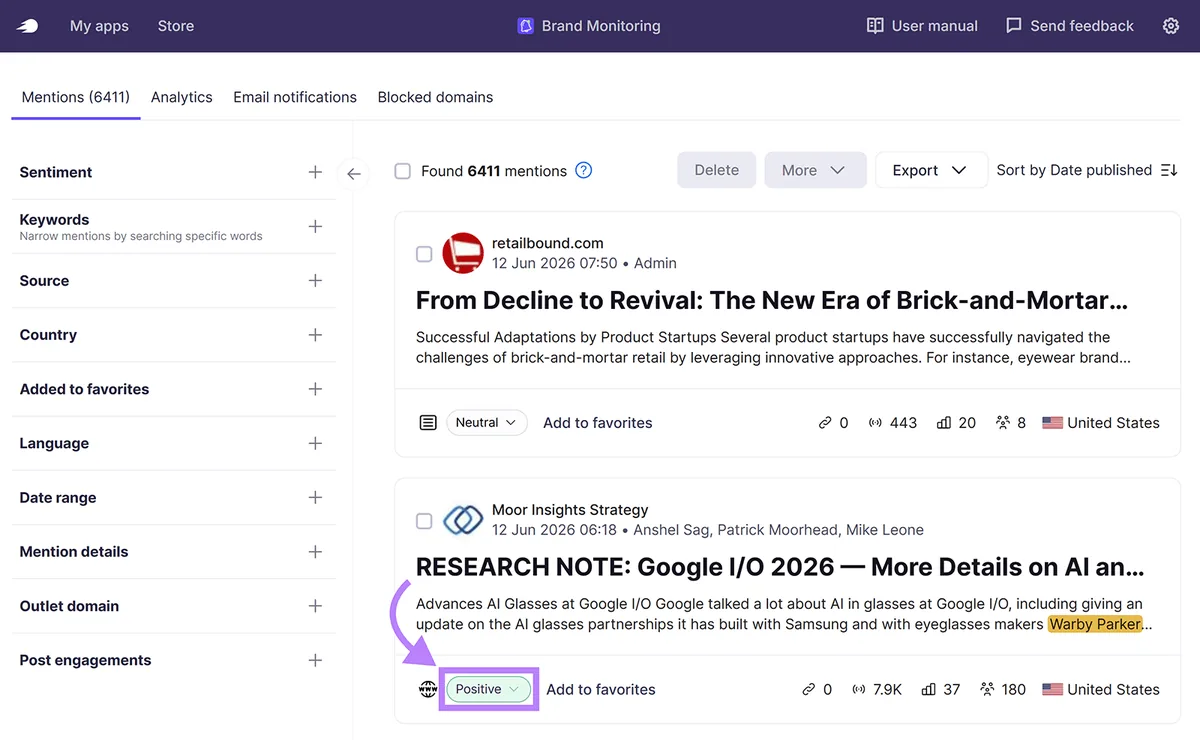The width and height of the screenshot is (1200, 740).
Task: Click the Moor Insights Strategy source name
Action: pyautogui.click(x=570, y=510)
